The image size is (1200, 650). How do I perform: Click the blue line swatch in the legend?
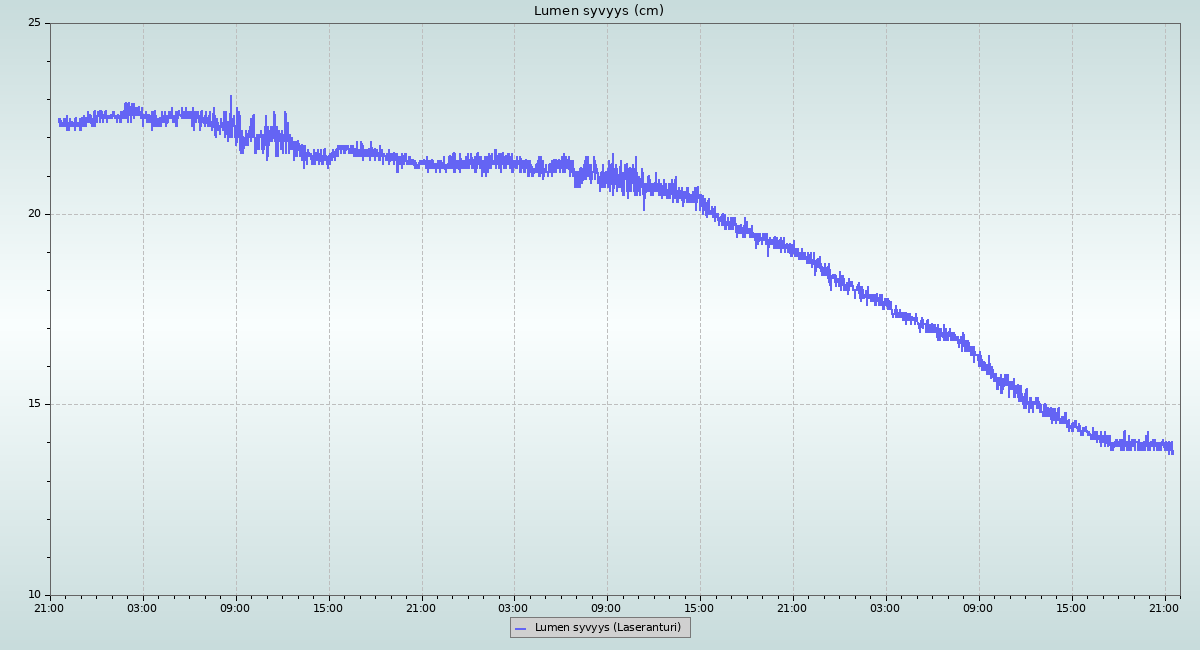point(520,628)
